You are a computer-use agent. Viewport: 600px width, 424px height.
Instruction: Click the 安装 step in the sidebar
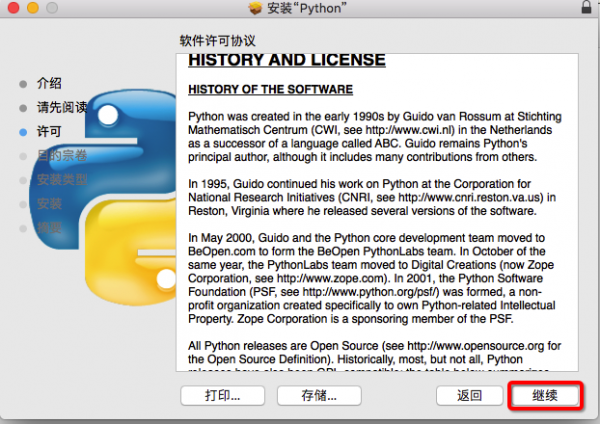(49, 204)
